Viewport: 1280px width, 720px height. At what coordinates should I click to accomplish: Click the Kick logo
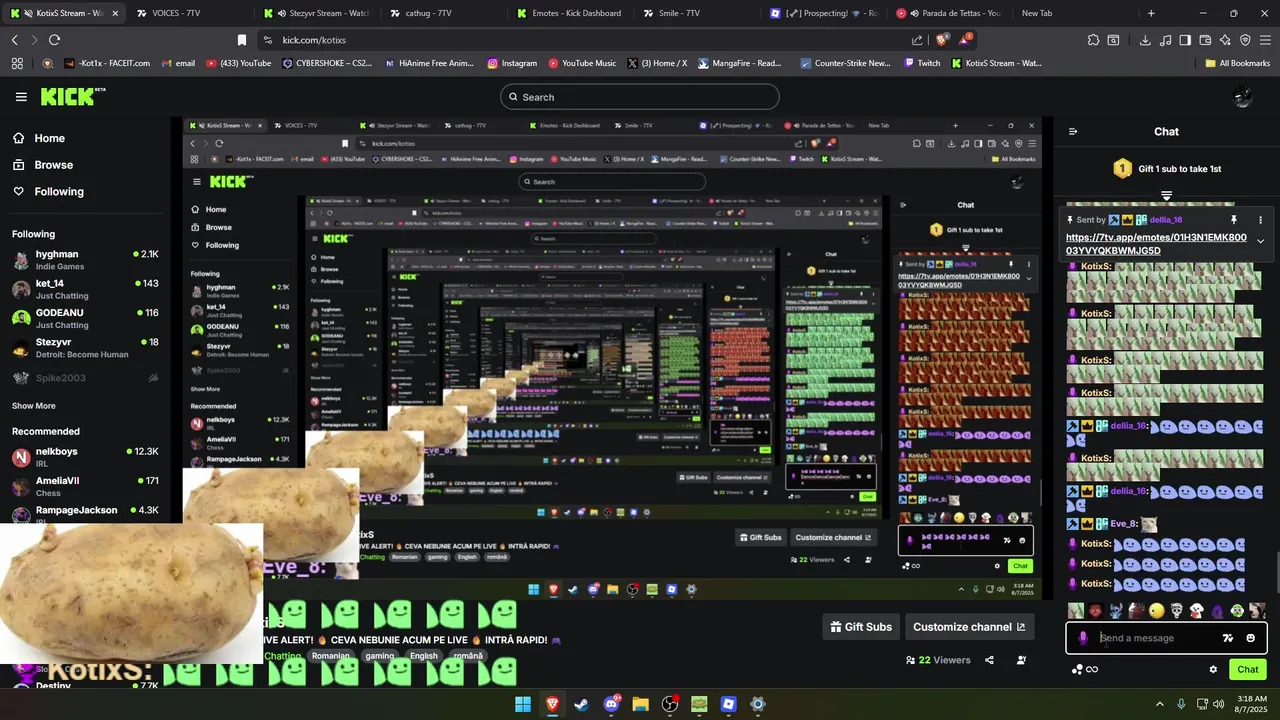click(x=73, y=97)
